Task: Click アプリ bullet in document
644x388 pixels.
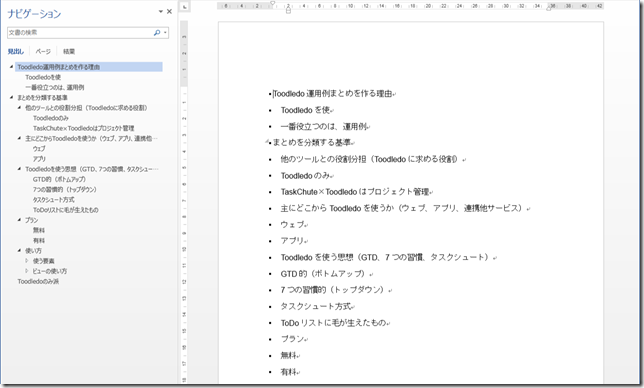Action: point(292,241)
